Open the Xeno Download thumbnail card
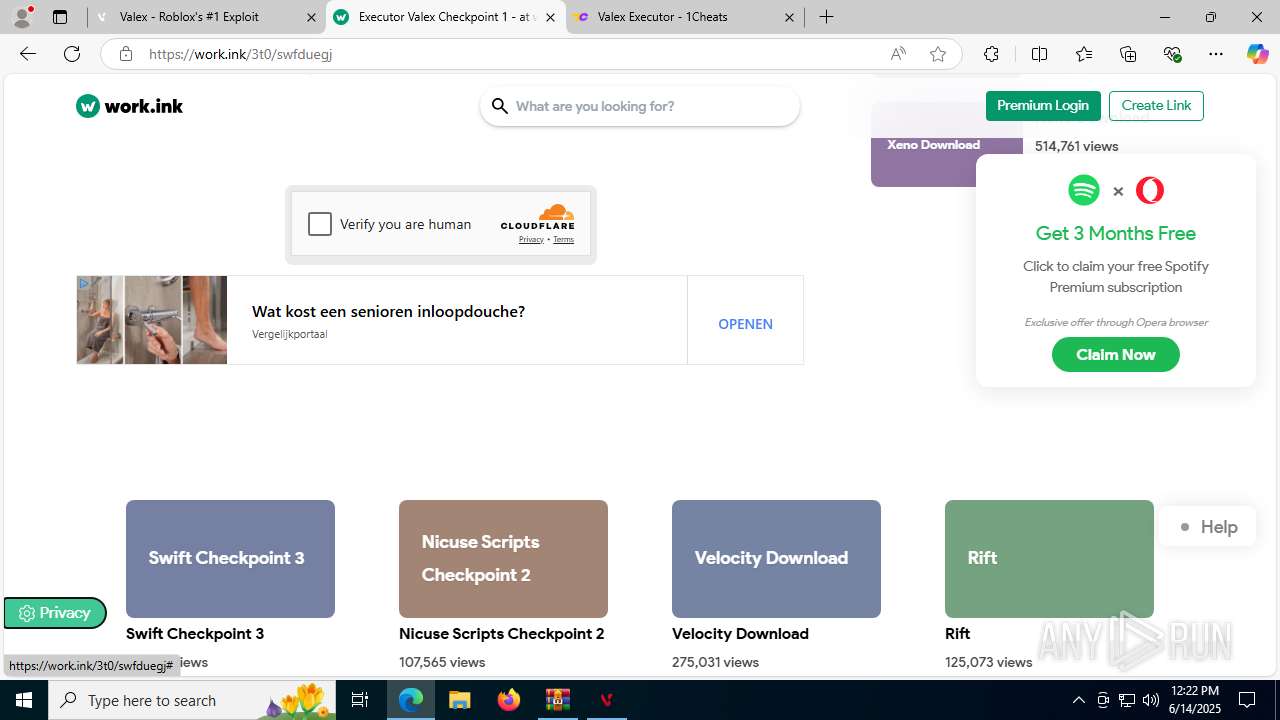Screen dimensions: 1280x720 tap(946, 144)
